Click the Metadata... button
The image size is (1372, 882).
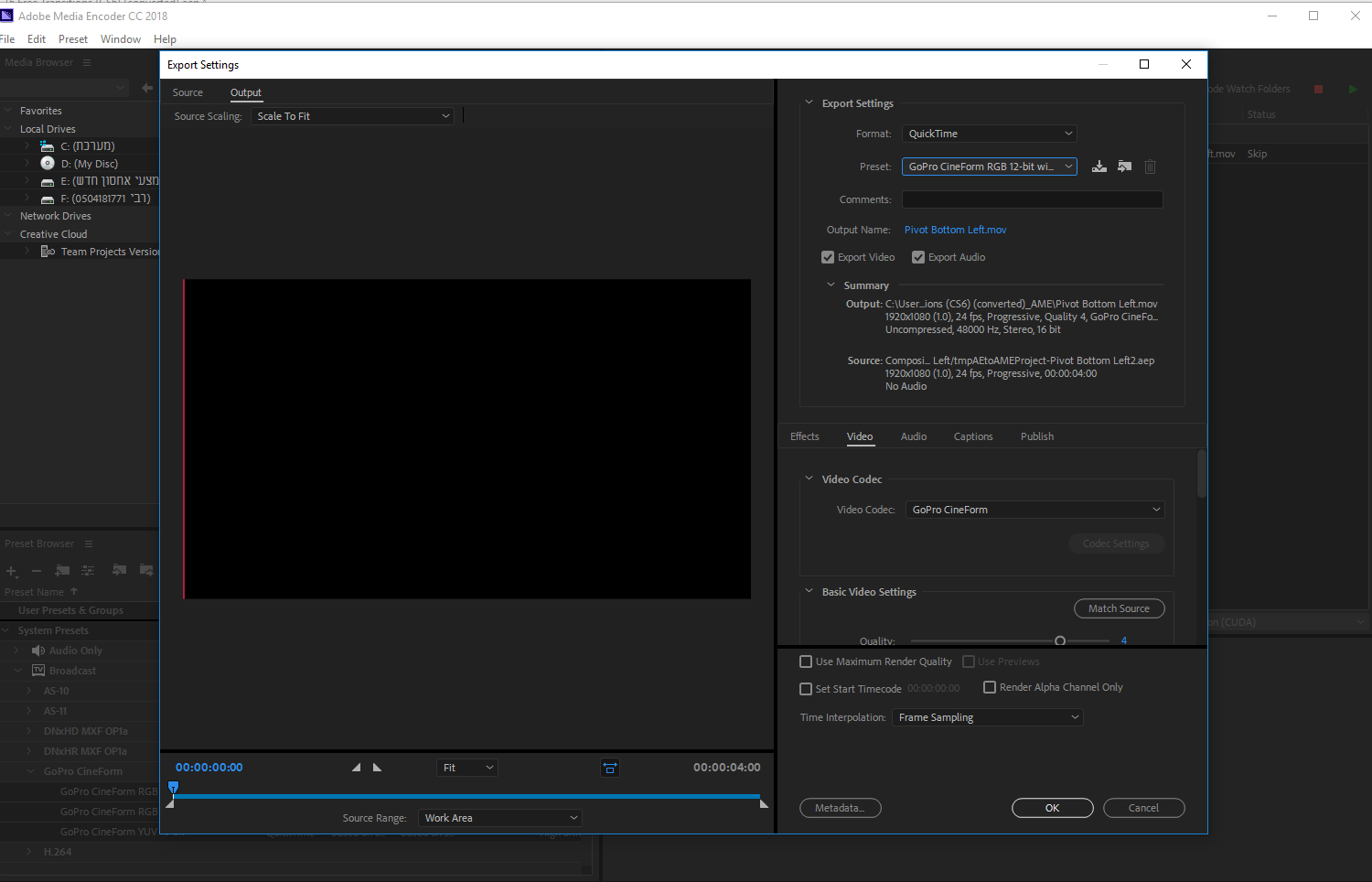[x=841, y=808]
